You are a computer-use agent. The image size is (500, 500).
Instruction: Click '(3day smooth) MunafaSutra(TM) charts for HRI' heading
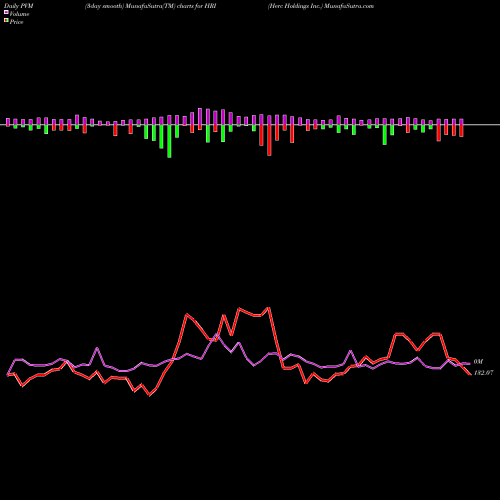tap(151, 6)
